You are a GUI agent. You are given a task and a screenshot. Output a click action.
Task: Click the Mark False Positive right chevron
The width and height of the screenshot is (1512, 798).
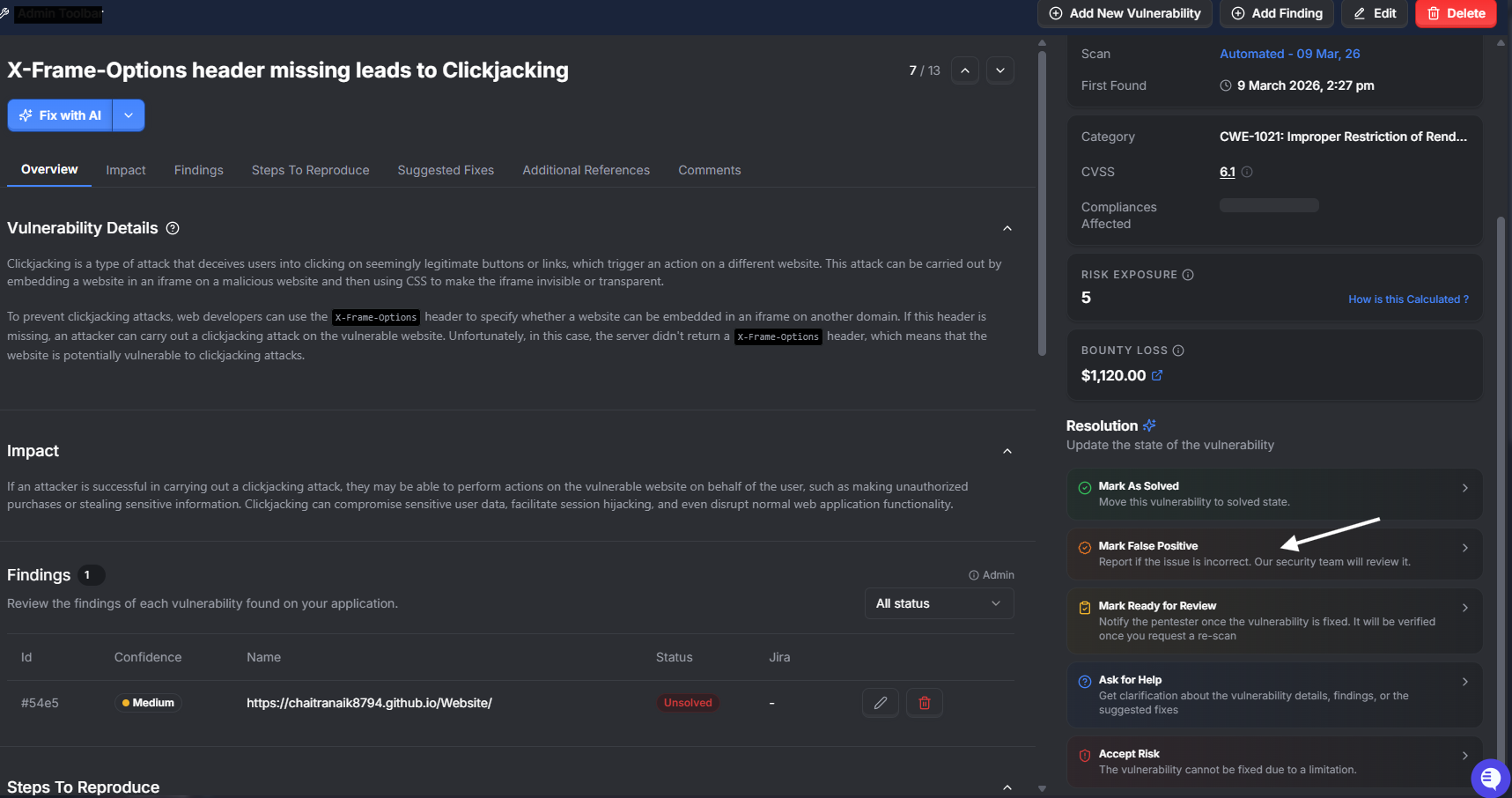click(x=1465, y=548)
